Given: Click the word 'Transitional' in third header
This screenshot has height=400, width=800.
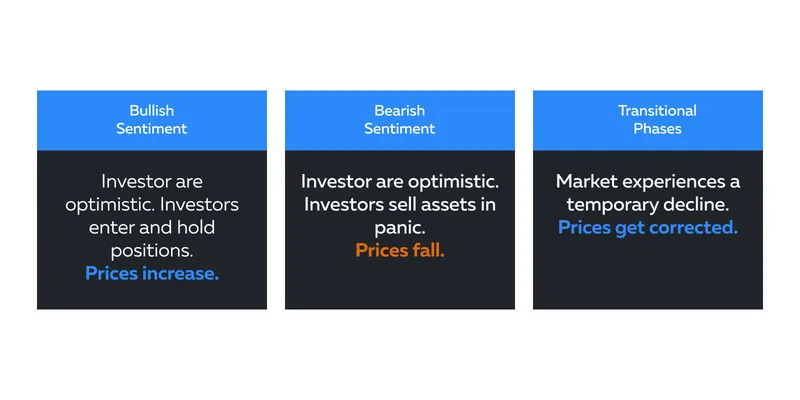Looking at the screenshot, I should coord(657,111).
